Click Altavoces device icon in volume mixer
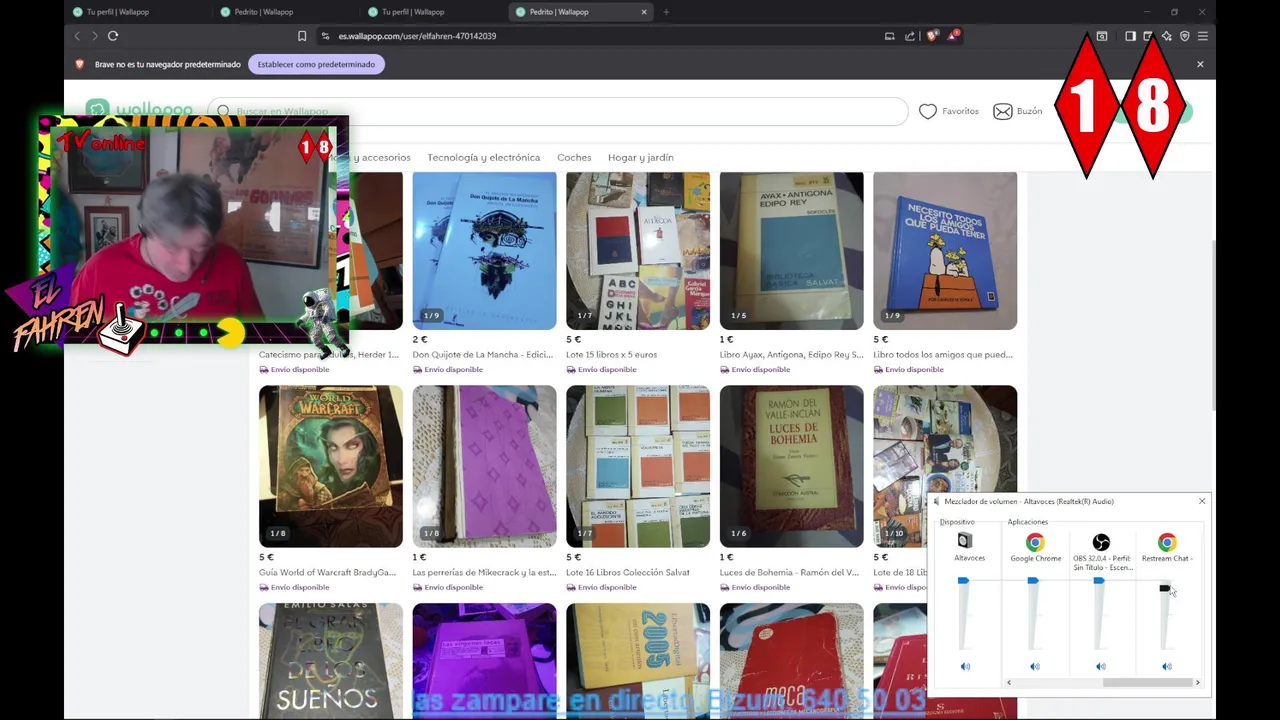 tap(965, 541)
